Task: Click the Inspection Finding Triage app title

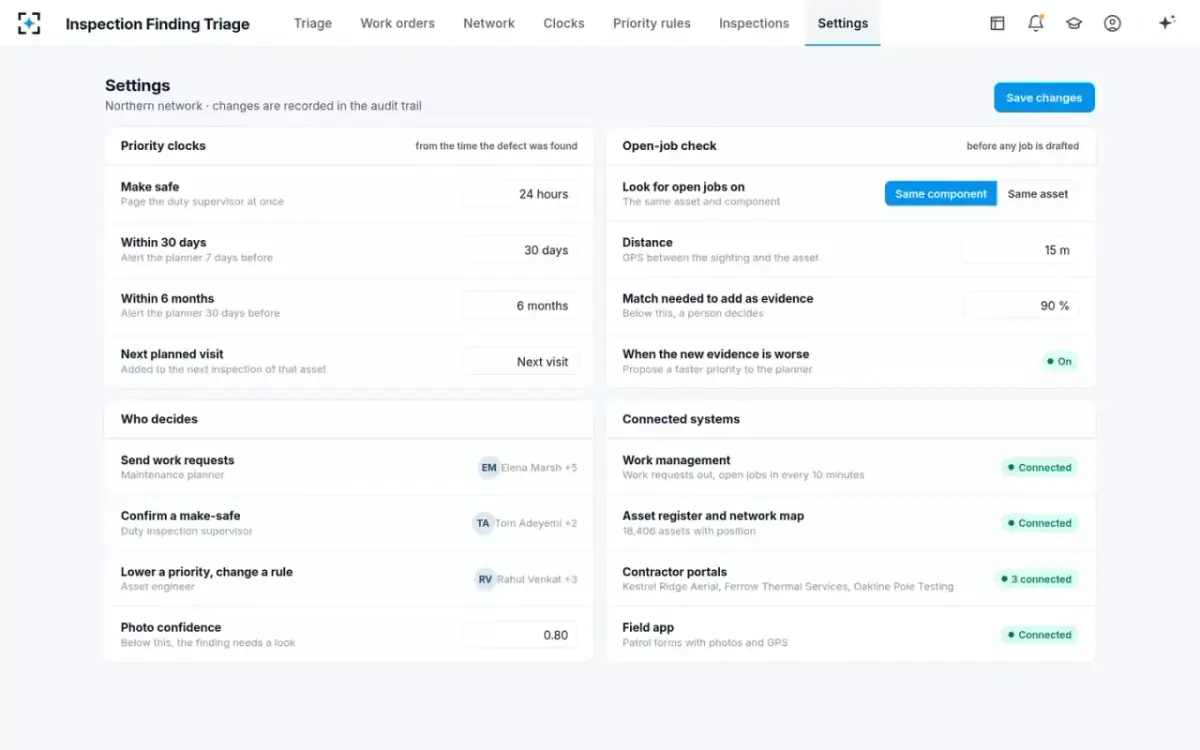Action: [158, 24]
